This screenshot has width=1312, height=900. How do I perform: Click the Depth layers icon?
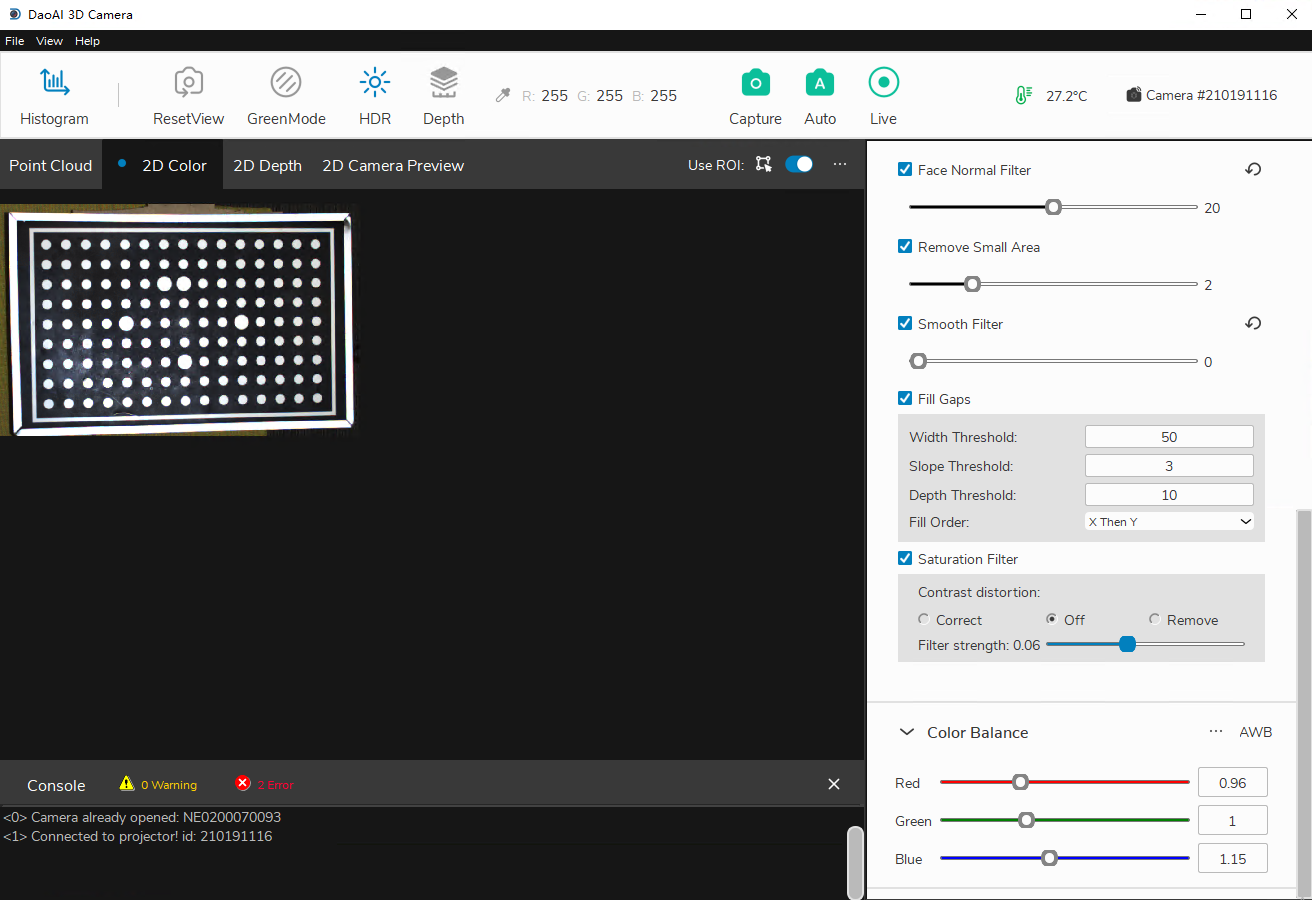coord(443,83)
